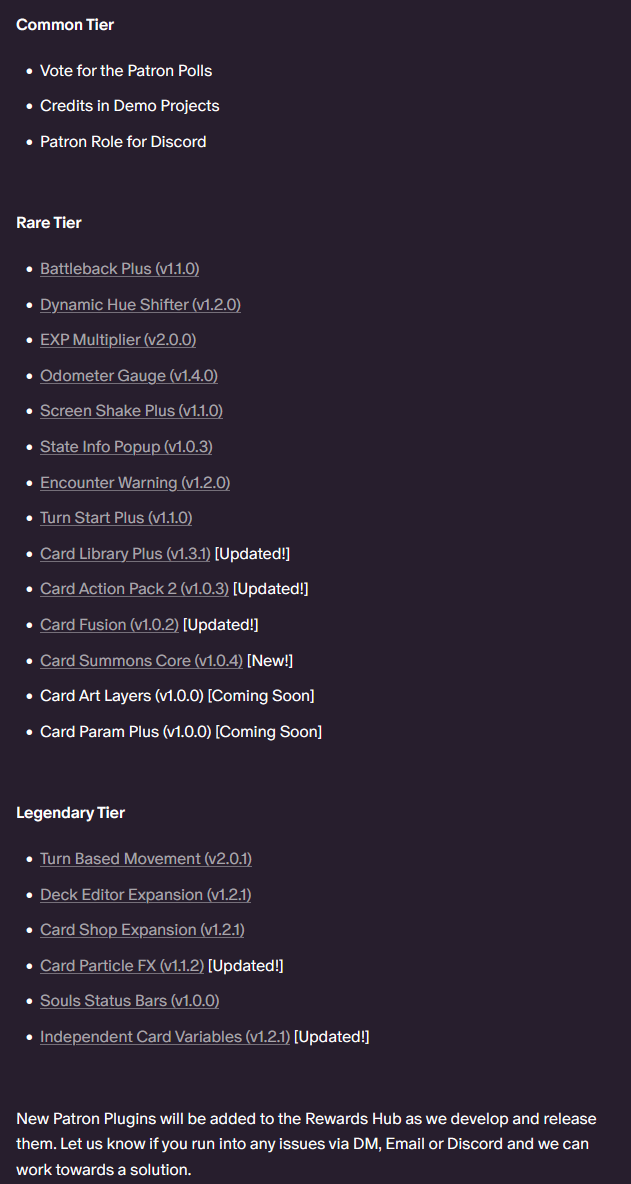The image size is (631, 1184).
Task: Click Independent Card Variables (v1.2.1) link
Action: tap(165, 1037)
